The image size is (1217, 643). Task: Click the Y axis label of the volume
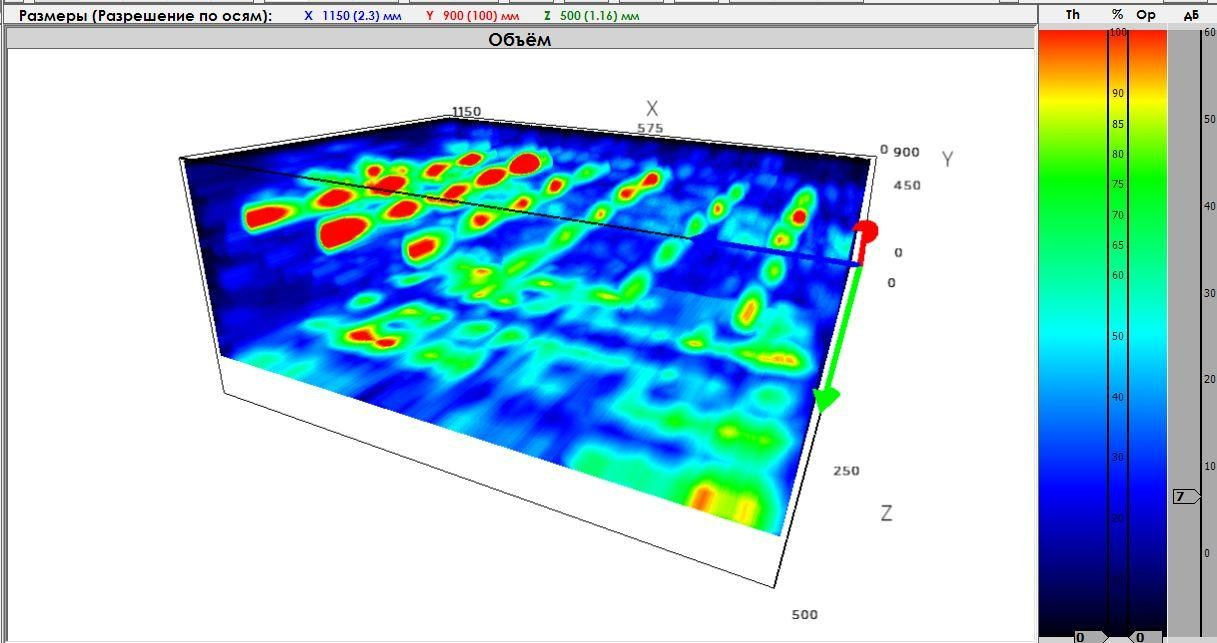[x=947, y=159]
